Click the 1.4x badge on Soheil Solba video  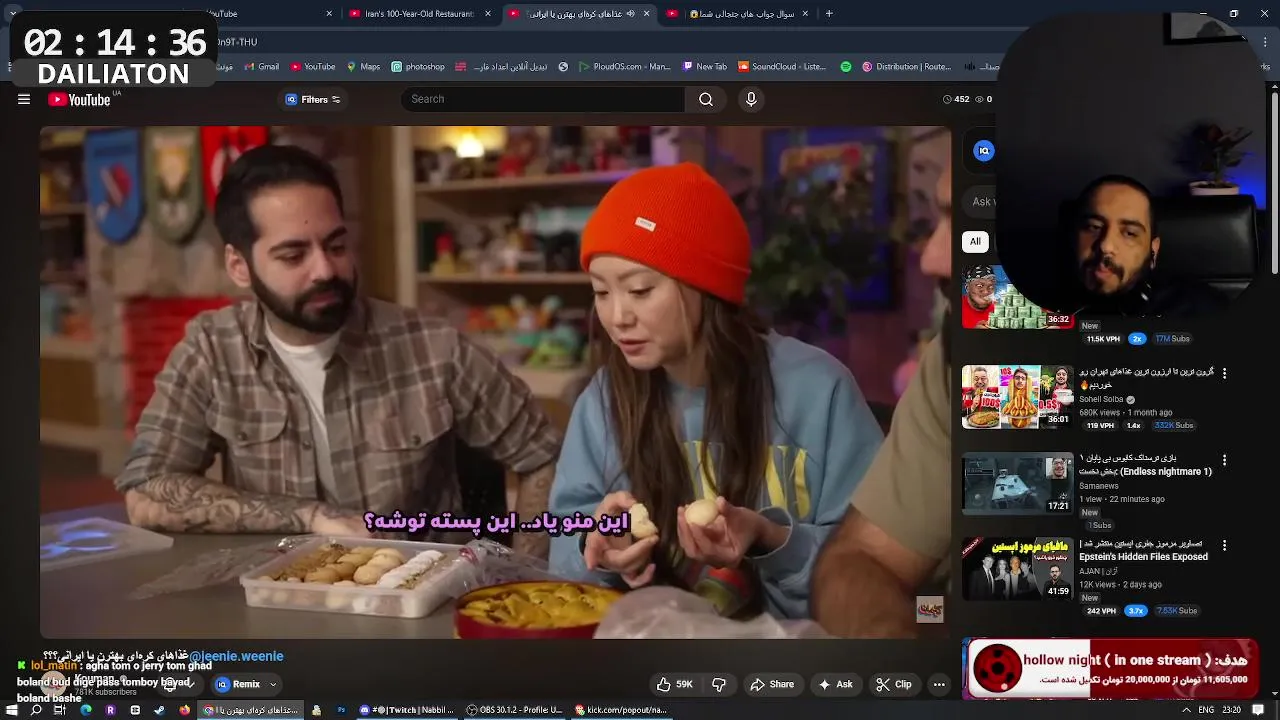1134,425
